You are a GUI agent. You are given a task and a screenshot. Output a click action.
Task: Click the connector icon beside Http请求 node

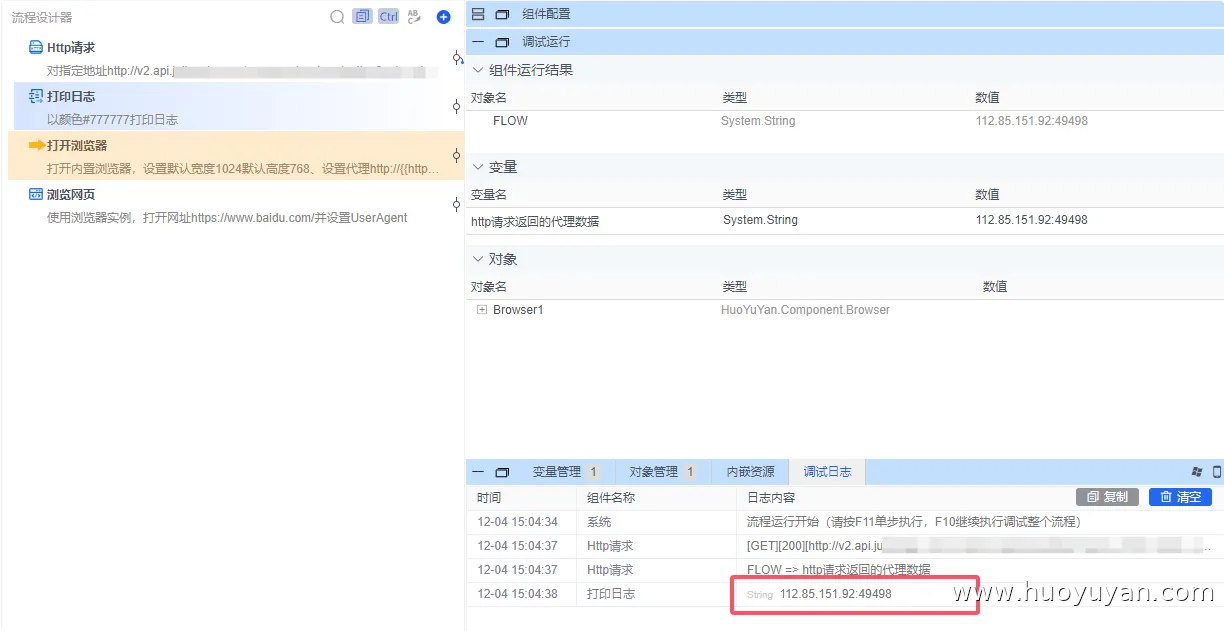457,57
